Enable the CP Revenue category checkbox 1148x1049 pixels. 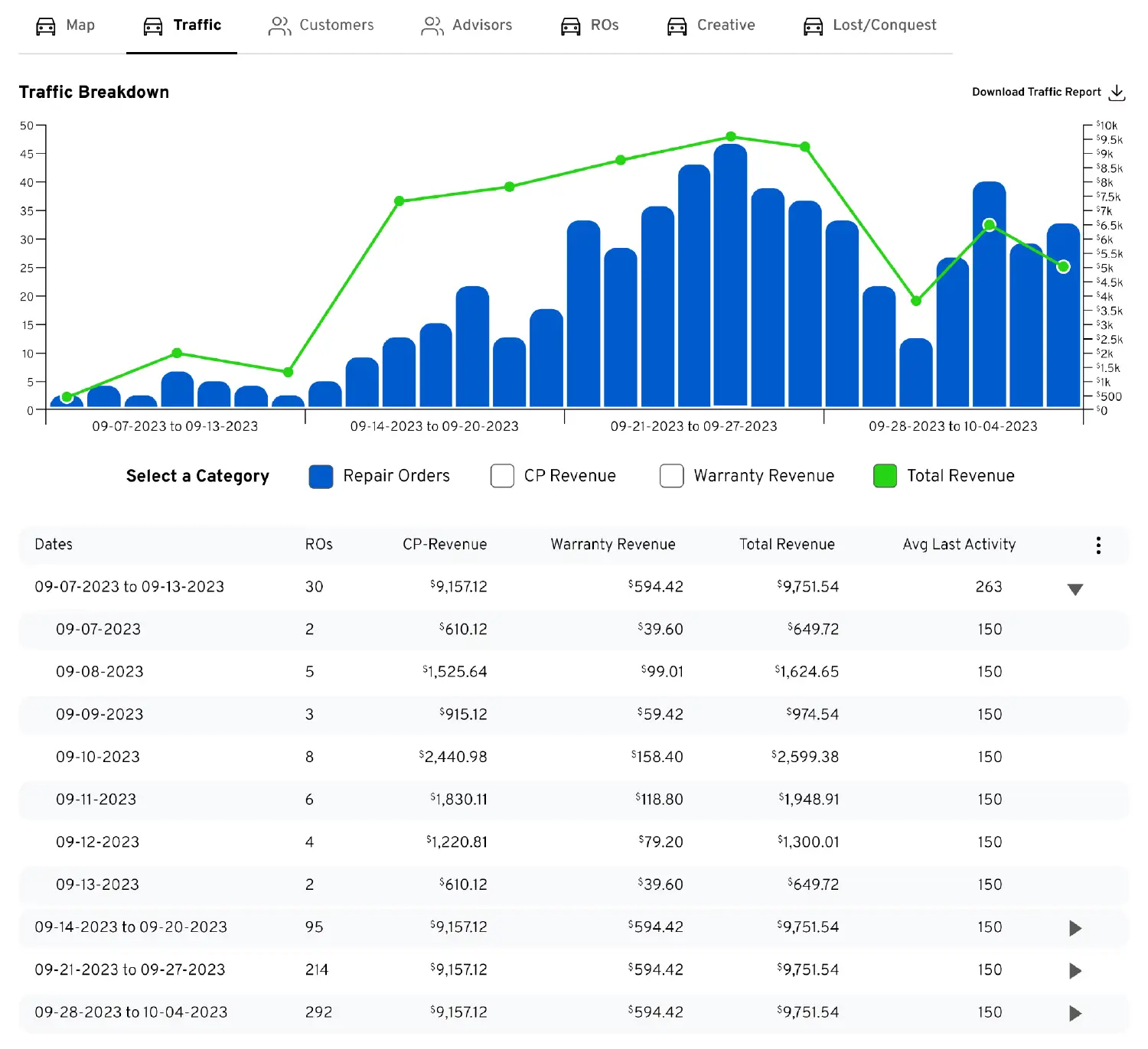pyautogui.click(x=502, y=476)
